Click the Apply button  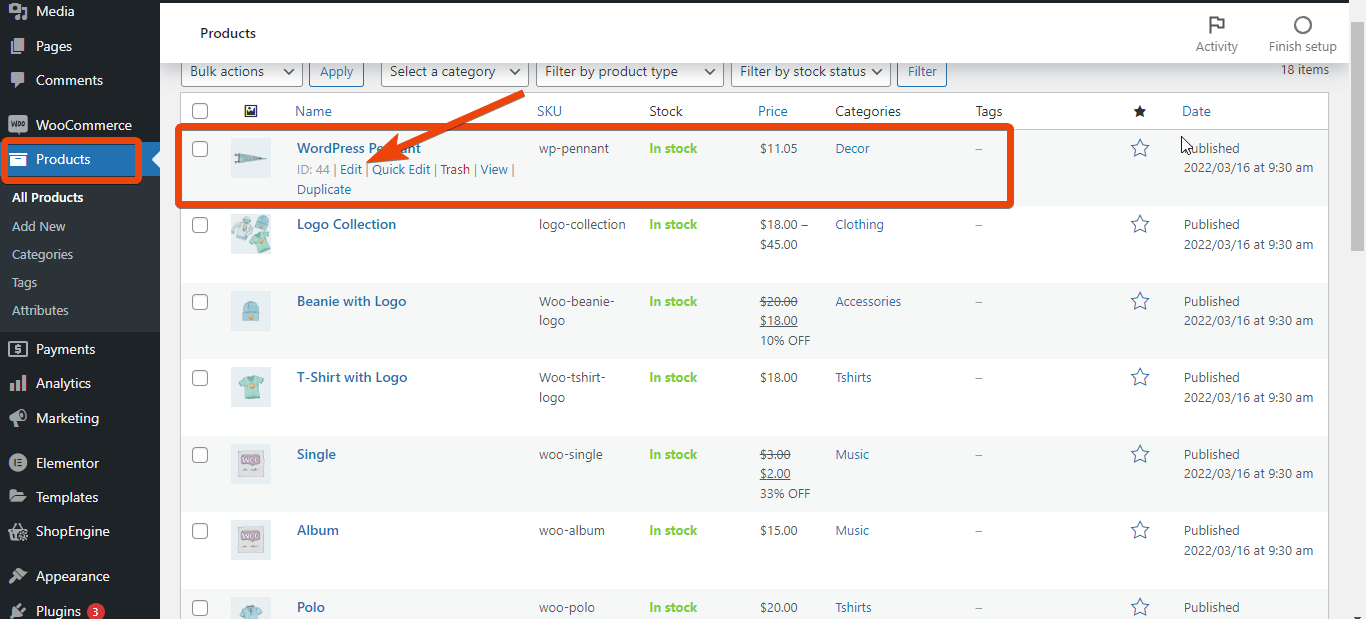tap(337, 72)
